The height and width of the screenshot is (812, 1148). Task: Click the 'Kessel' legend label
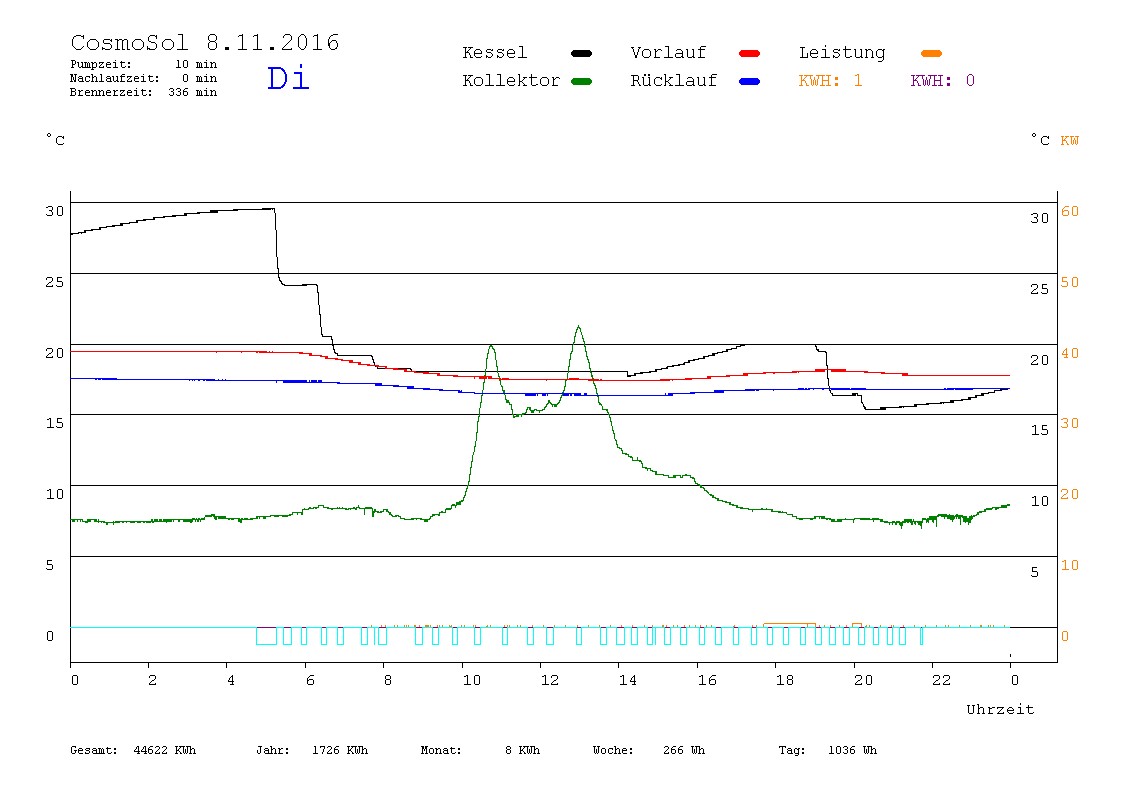(494, 53)
